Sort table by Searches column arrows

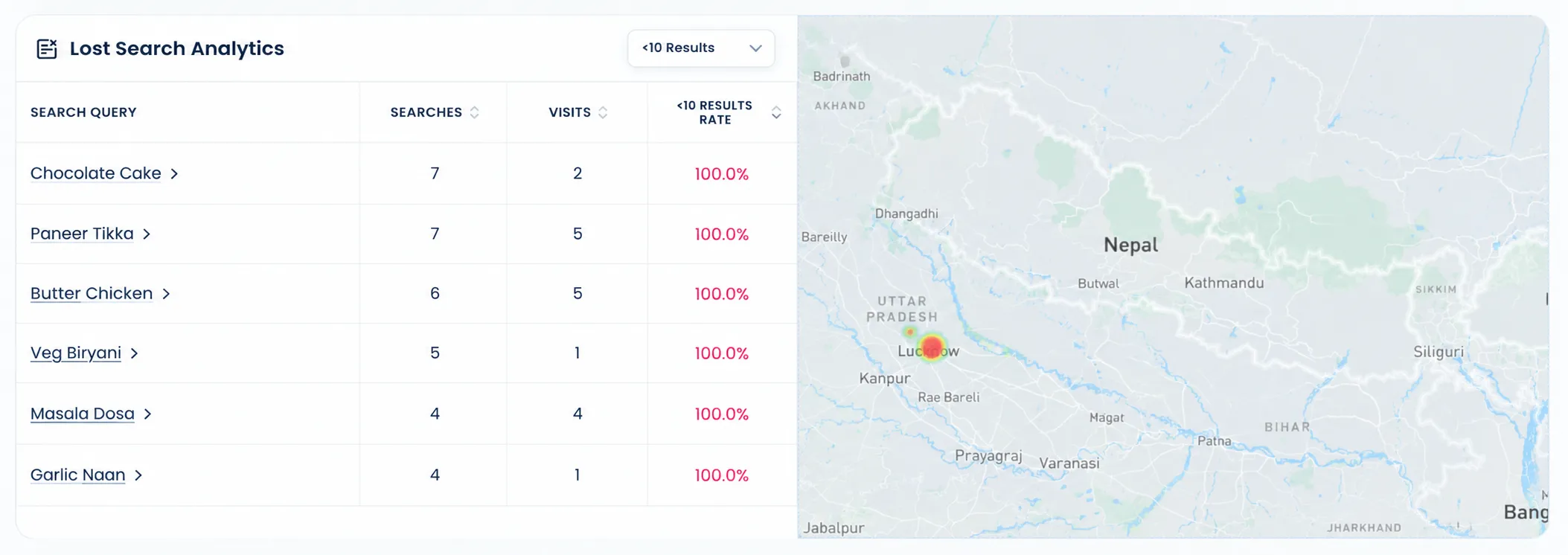pos(475,112)
